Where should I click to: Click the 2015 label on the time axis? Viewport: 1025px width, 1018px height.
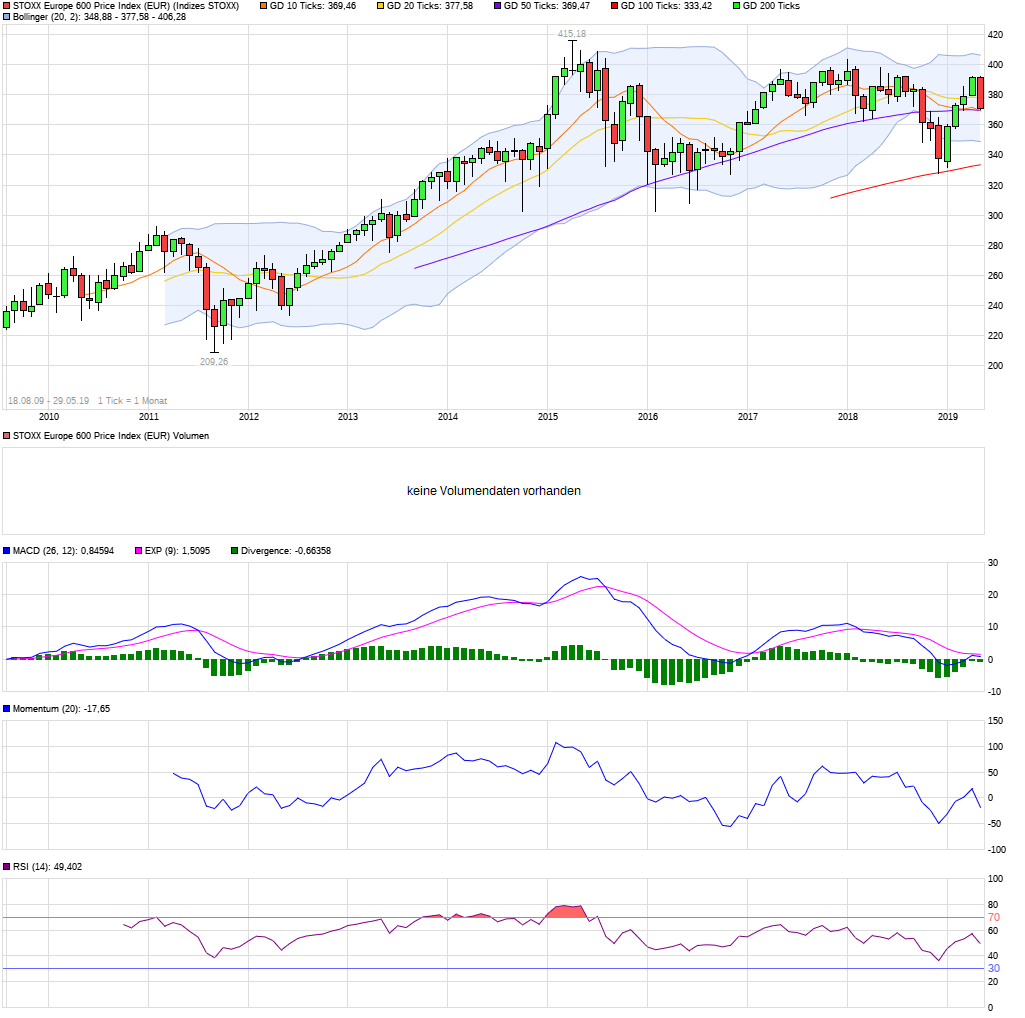548,415
